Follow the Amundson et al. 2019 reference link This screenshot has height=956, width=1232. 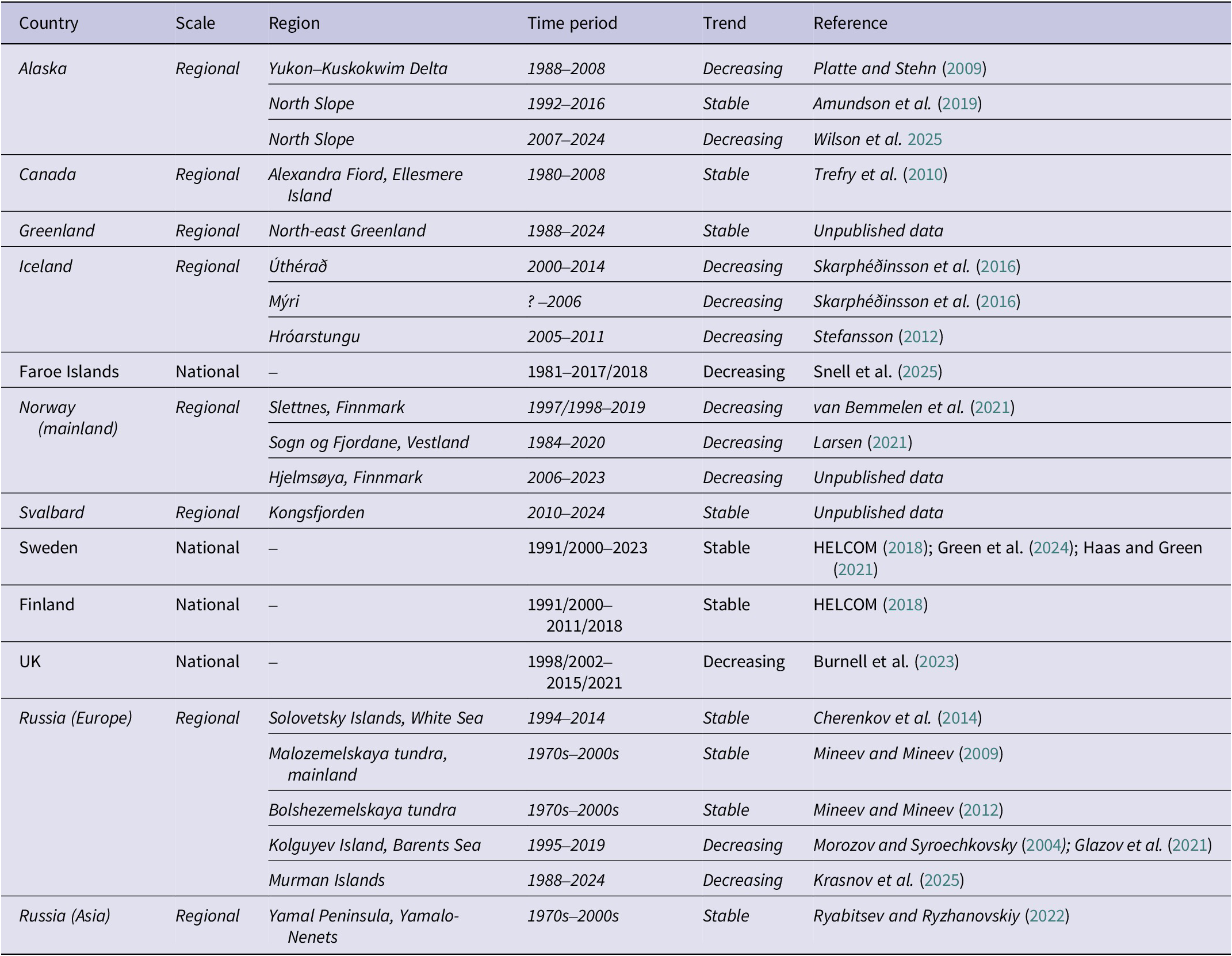pos(959,104)
